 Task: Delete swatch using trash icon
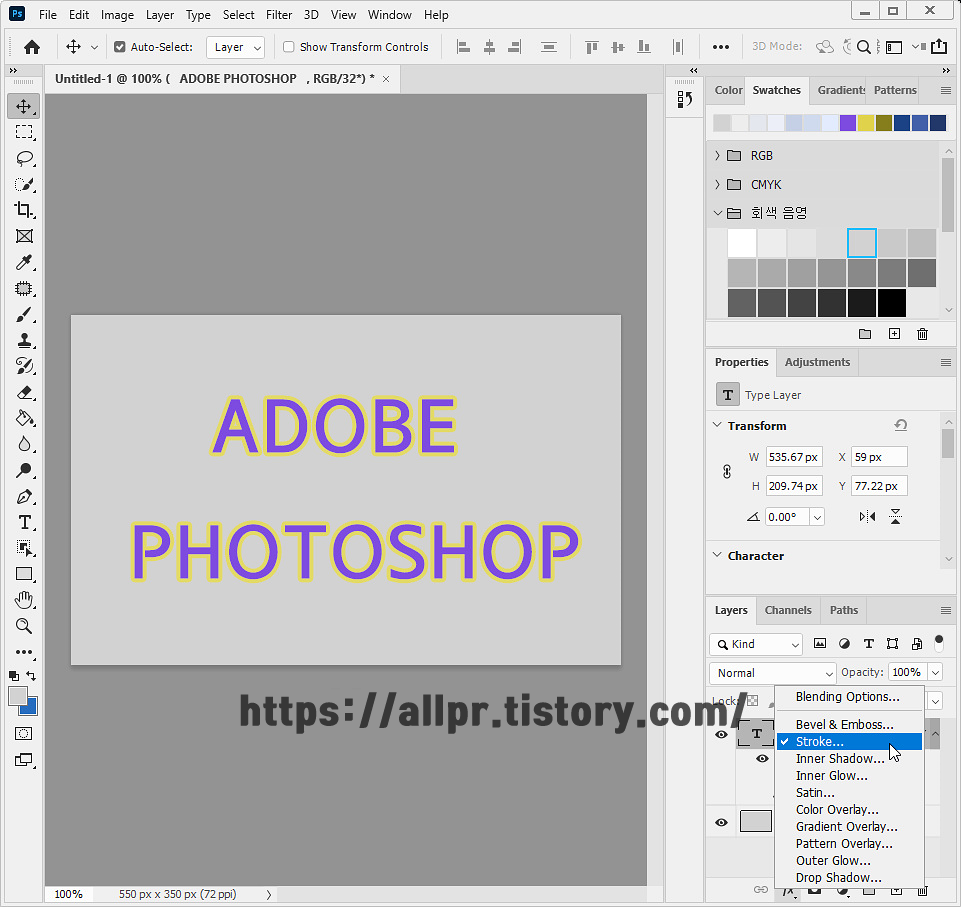[922, 334]
